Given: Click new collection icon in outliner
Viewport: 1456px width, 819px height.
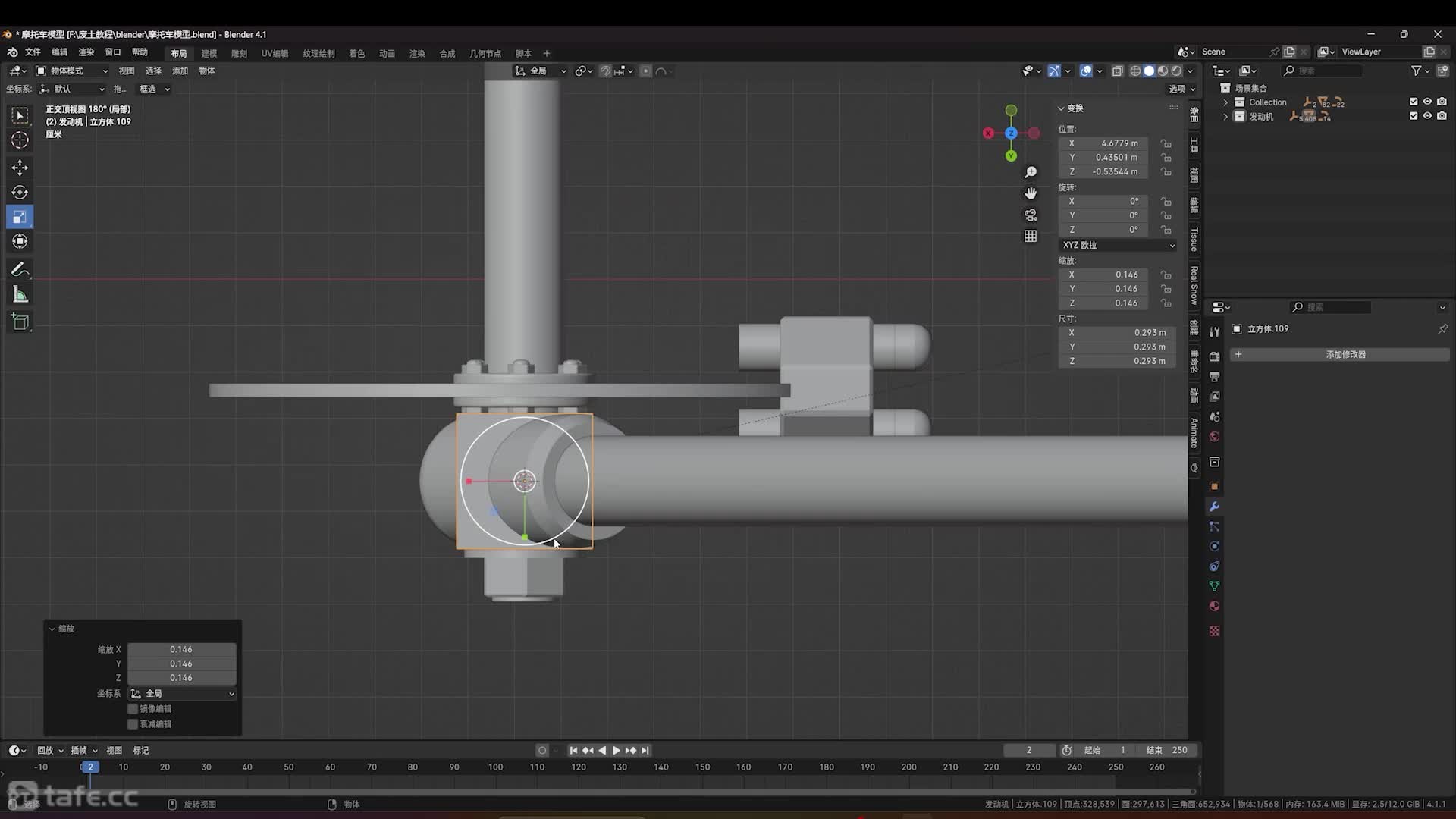Looking at the screenshot, I should (x=1442, y=71).
